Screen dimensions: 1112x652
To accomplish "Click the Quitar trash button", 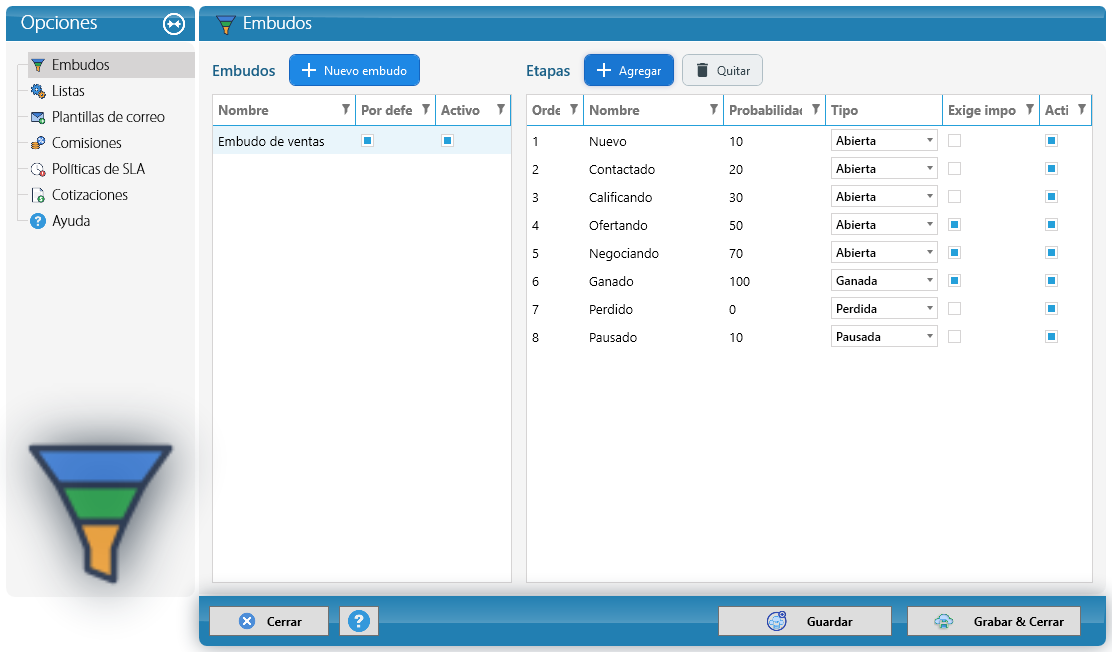I will click(x=722, y=70).
